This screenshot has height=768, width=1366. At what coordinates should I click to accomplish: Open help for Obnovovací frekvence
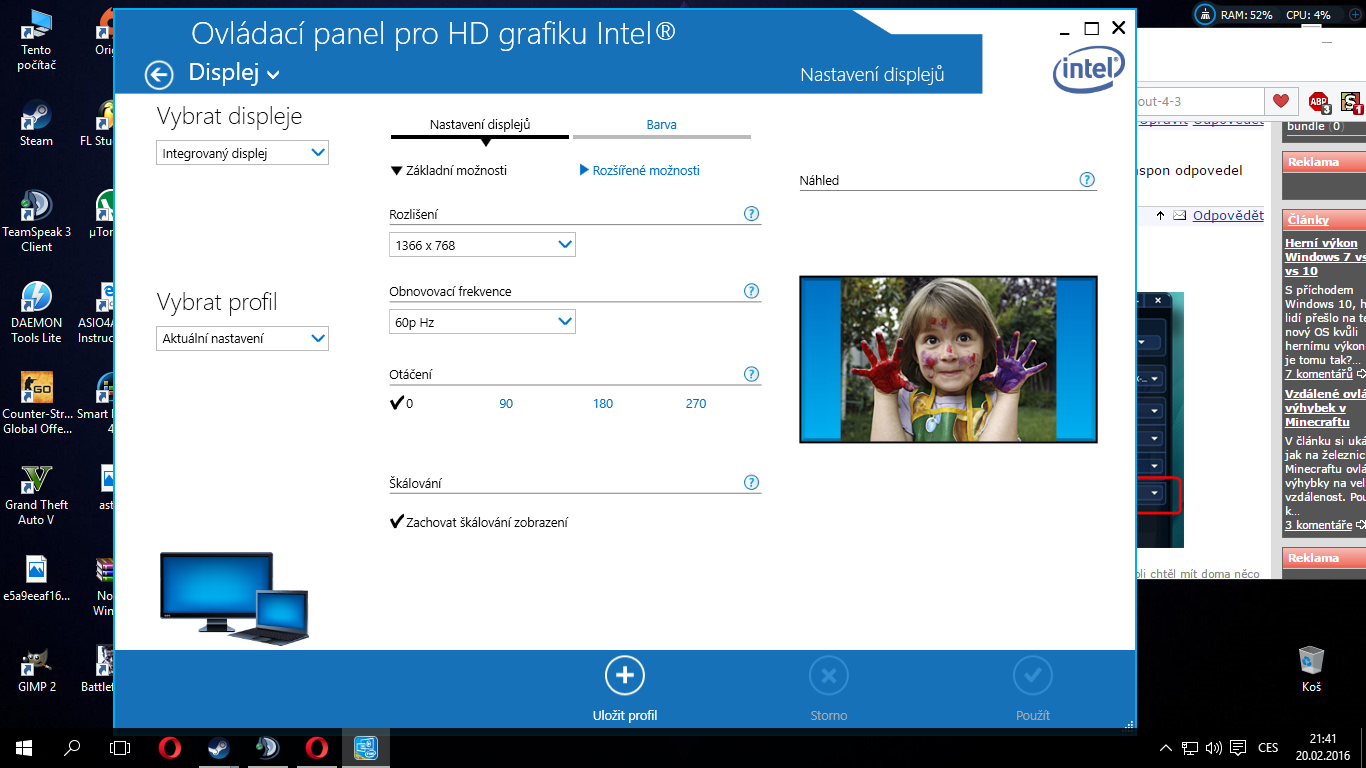point(751,291)
